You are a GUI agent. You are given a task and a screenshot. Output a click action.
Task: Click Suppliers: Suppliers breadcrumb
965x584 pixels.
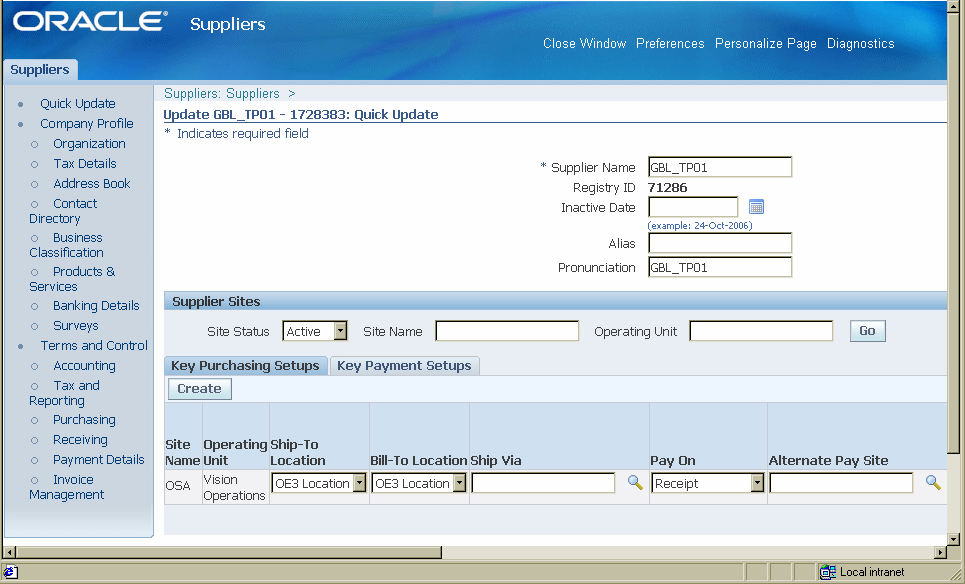(x=222, y=94)
